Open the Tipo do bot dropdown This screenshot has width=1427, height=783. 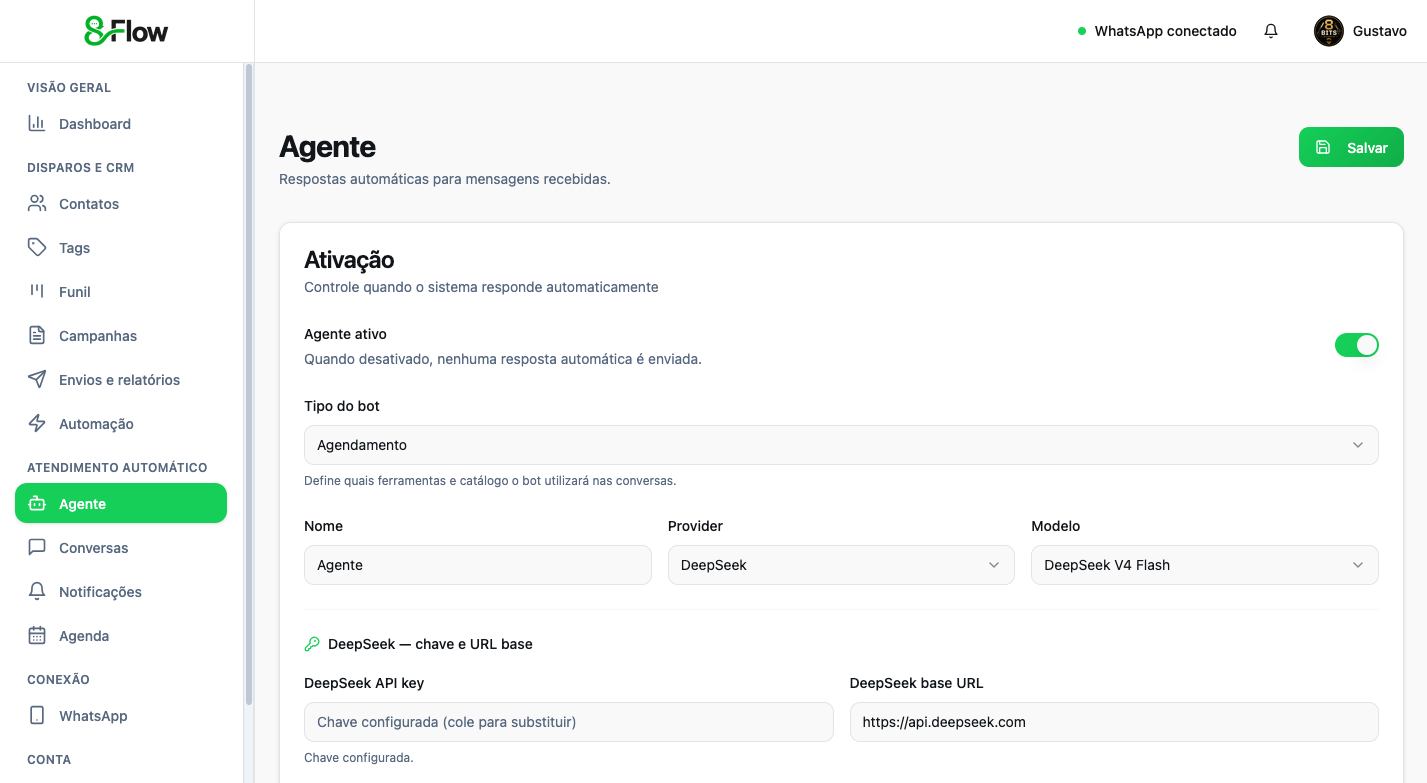coord(841,445)
